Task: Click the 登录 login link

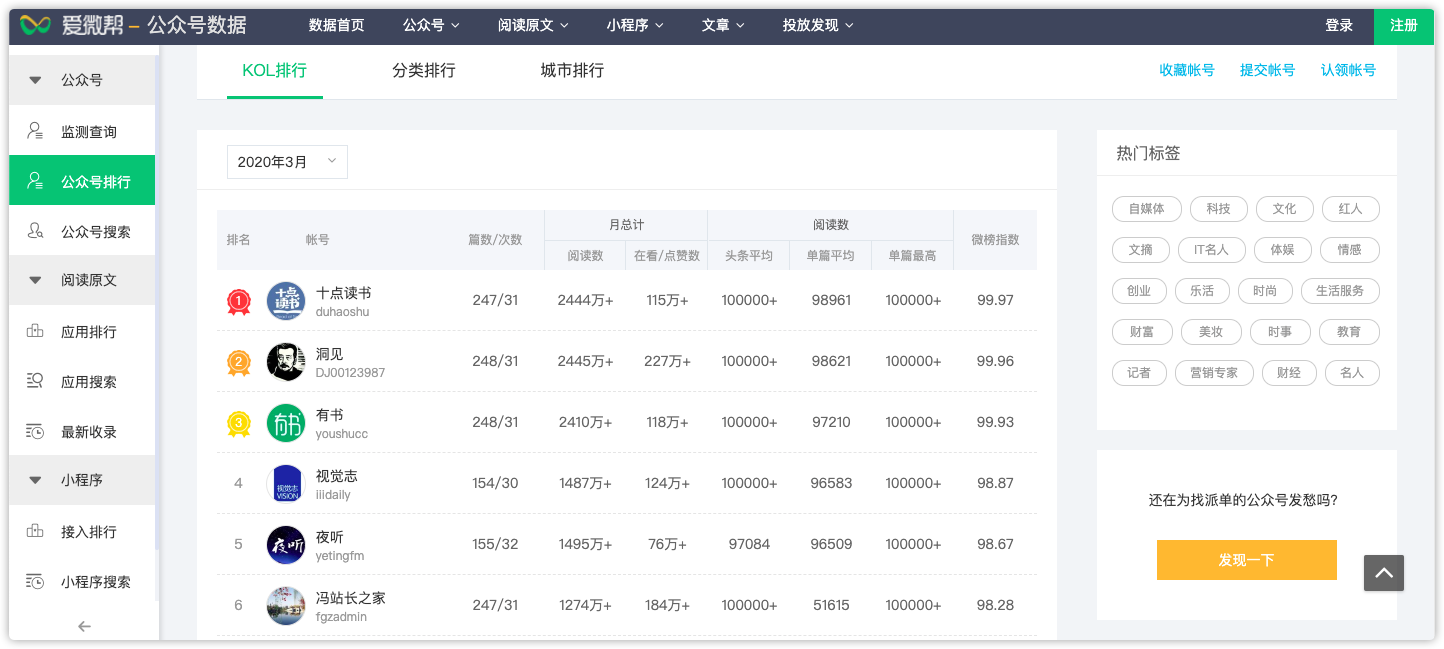Action: point(1339,25)
